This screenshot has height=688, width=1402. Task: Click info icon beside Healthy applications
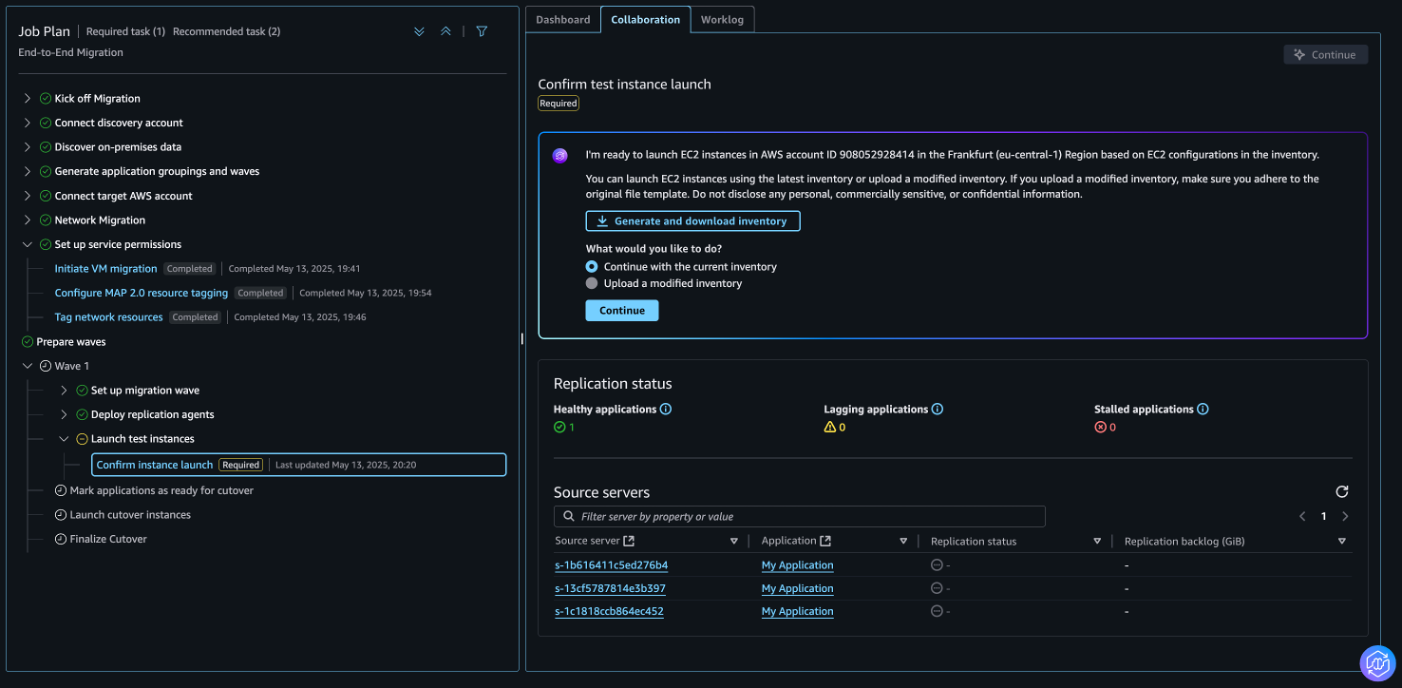tap(666, 409)
